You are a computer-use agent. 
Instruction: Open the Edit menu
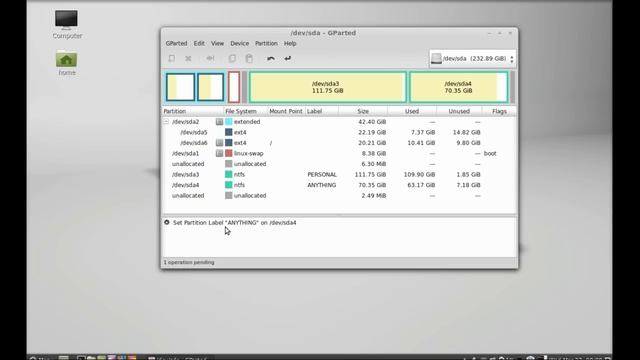[x=199, y=43]
